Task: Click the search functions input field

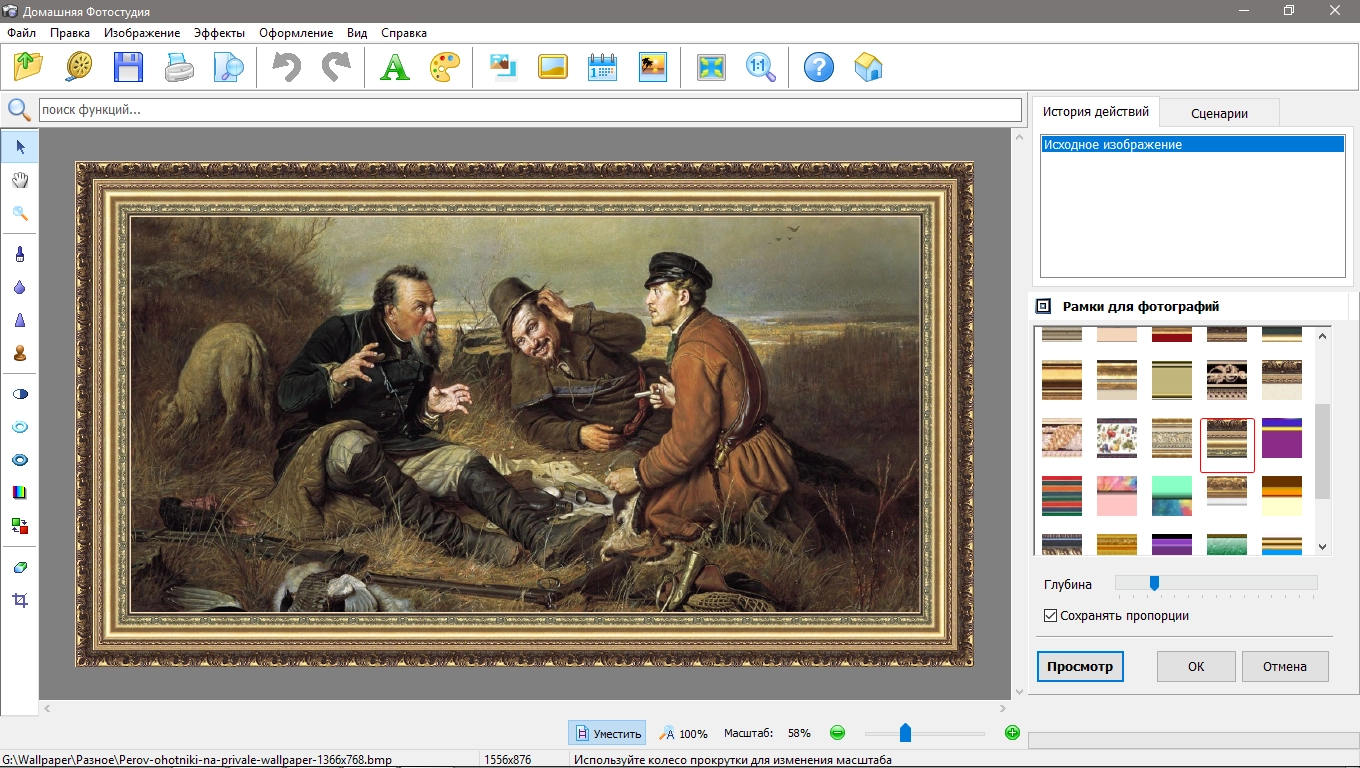Action: [530, 109]
